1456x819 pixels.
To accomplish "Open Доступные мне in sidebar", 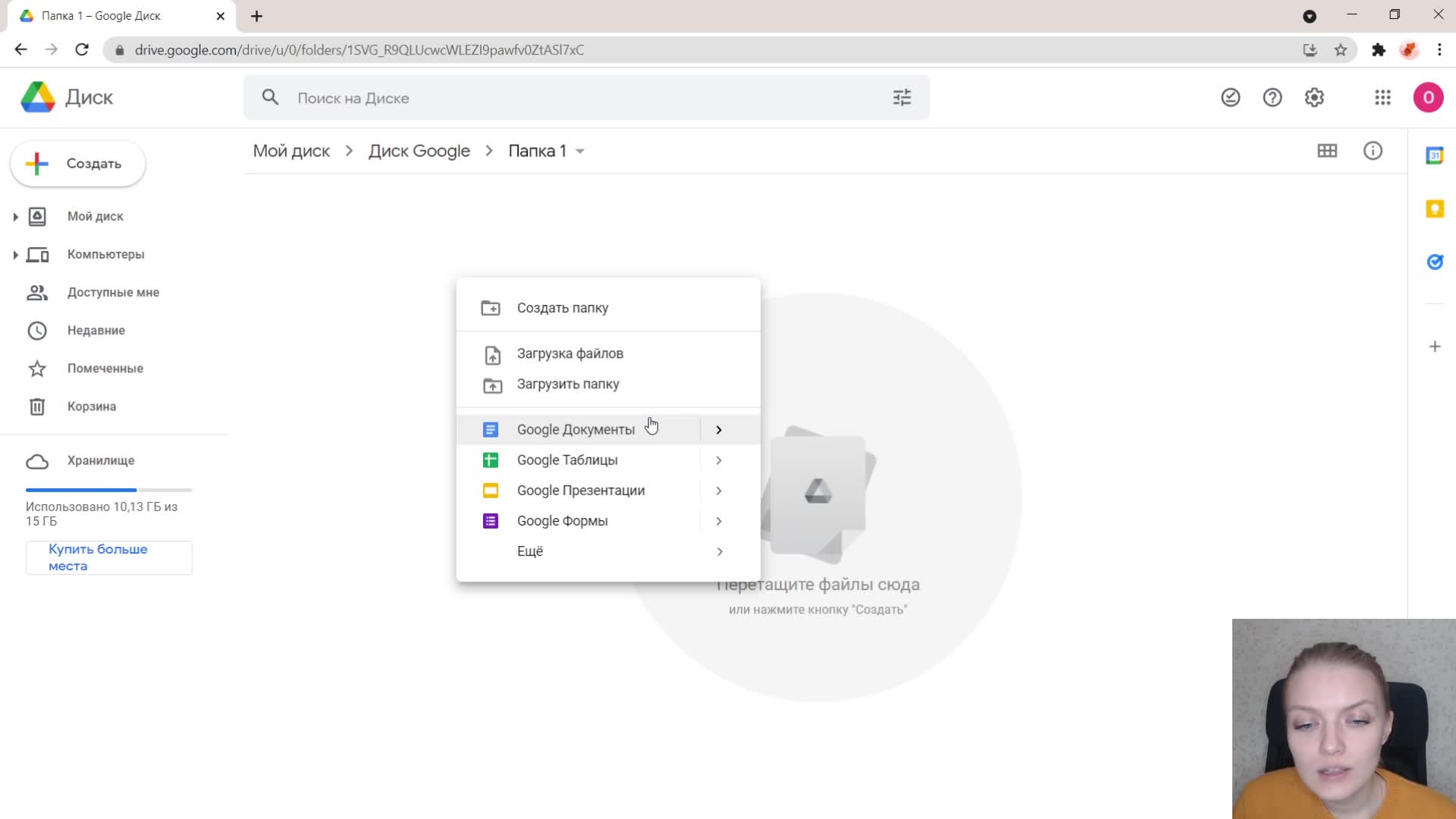I will (x=114, y=293).
